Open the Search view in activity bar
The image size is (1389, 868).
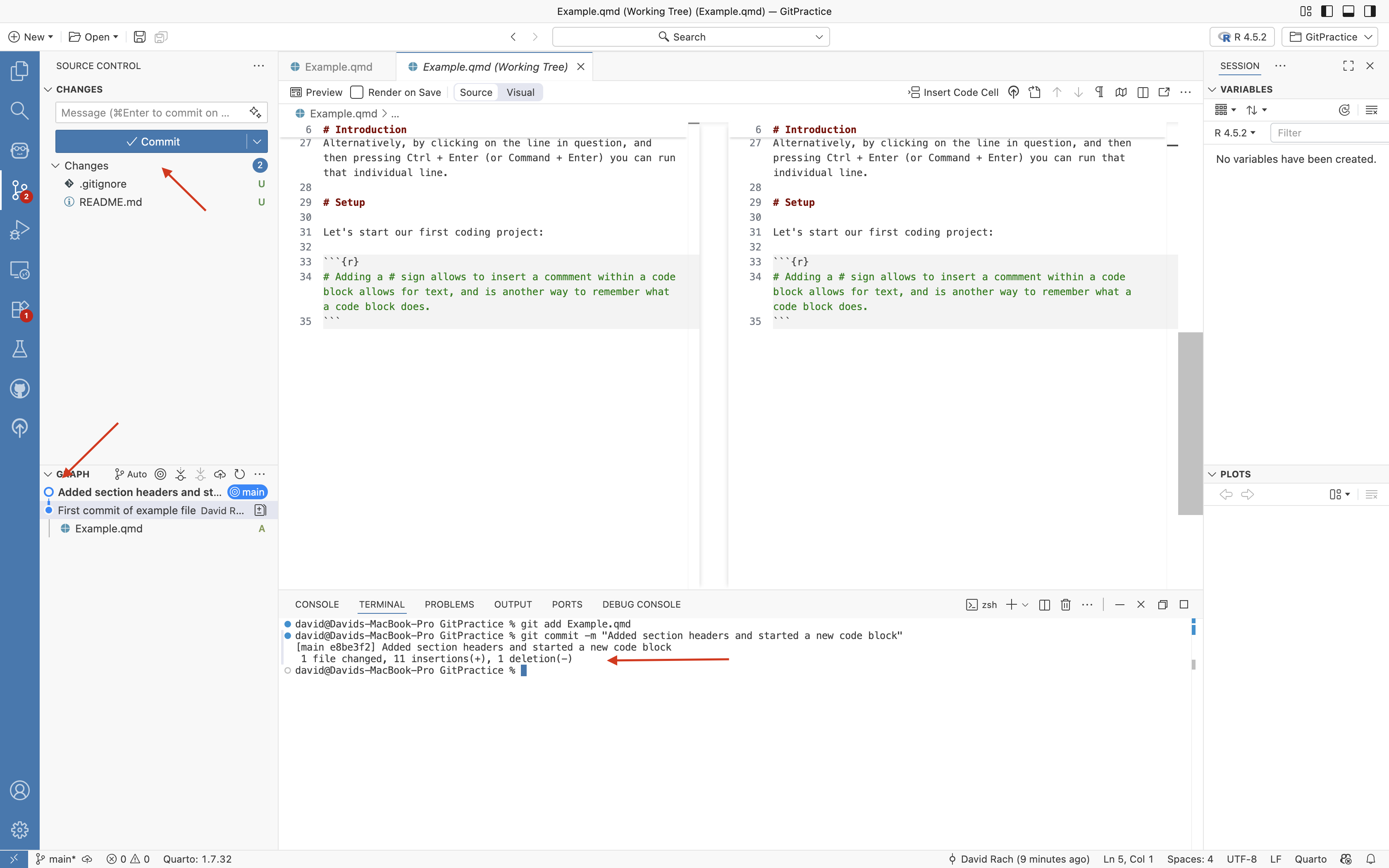[19, 110]
